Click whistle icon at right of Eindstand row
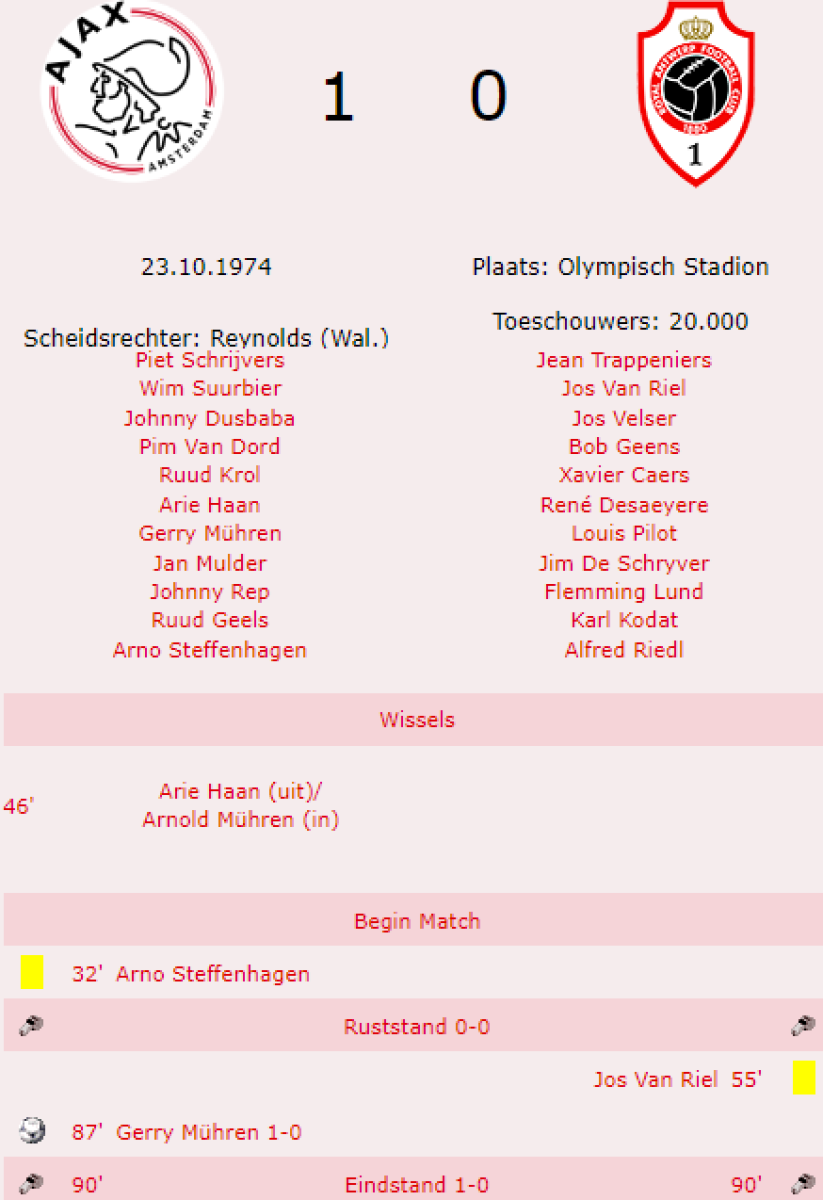 point(802,1184)
